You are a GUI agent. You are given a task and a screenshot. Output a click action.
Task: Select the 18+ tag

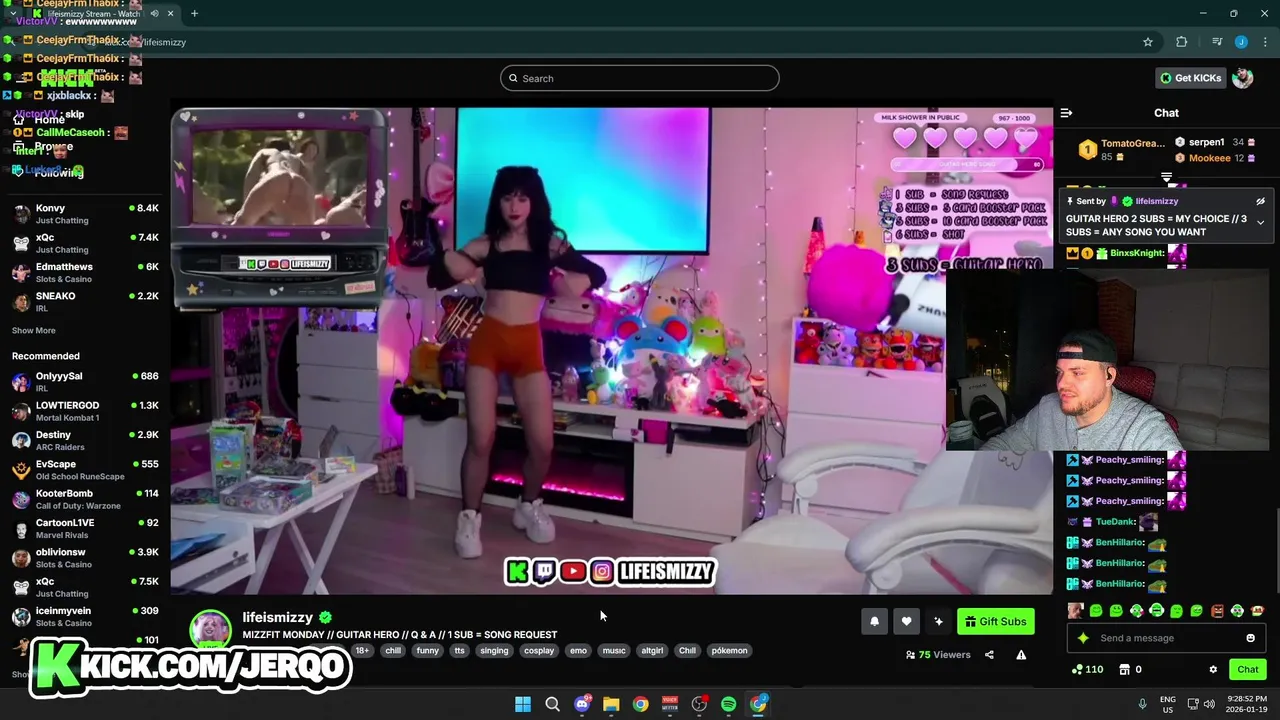[362, 650]
